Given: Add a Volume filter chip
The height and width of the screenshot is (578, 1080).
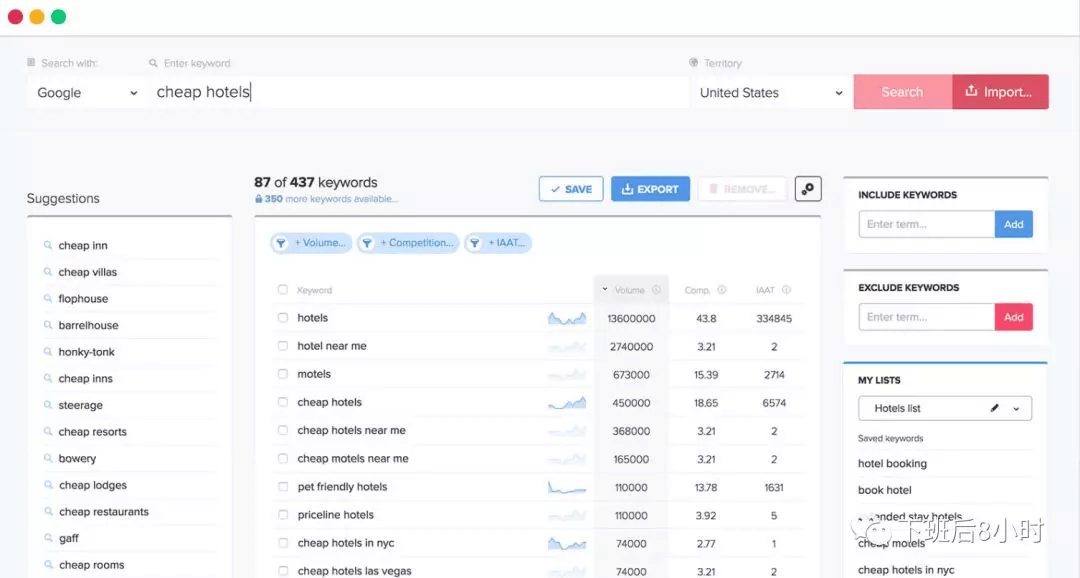Looking at the screenshot, I should click(x=311, y=243).
